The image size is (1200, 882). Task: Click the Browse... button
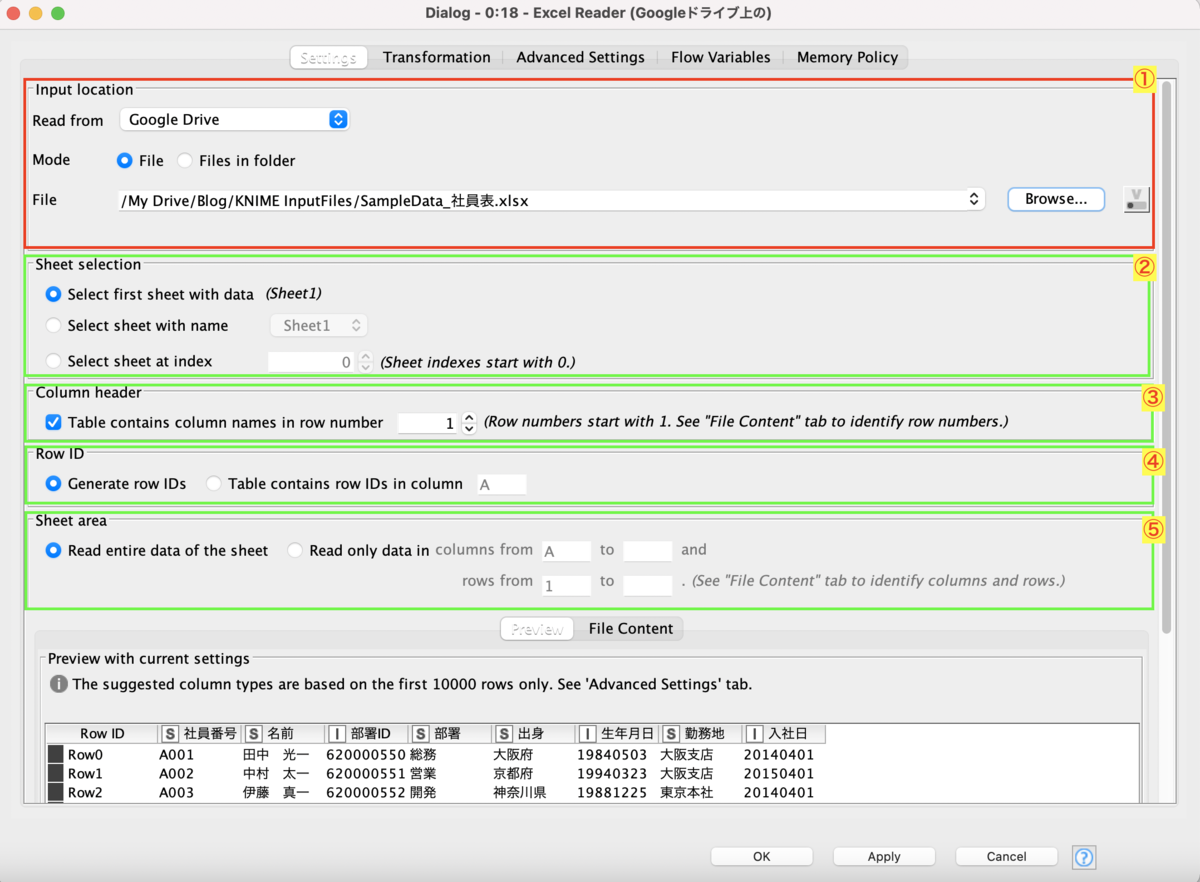[x=1056, y=199]
